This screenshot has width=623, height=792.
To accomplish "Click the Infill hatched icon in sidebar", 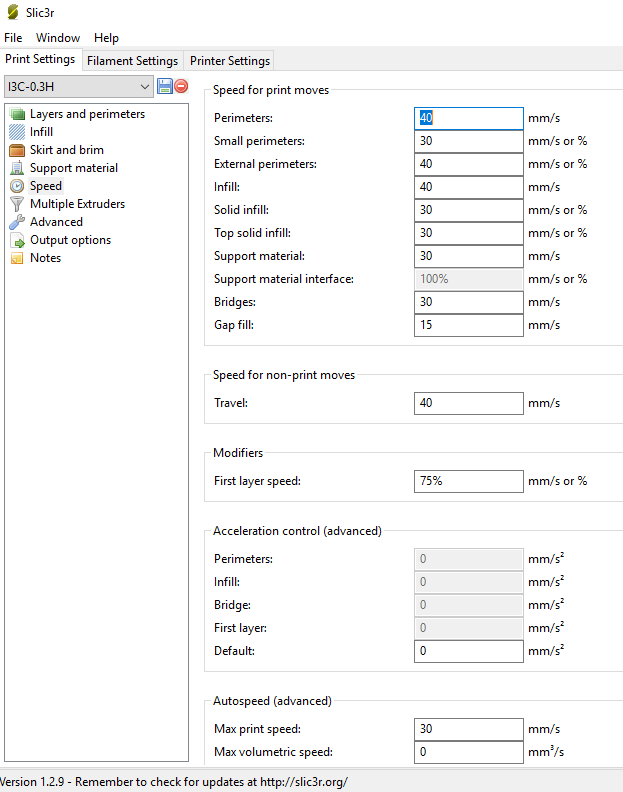I will 17,132.
